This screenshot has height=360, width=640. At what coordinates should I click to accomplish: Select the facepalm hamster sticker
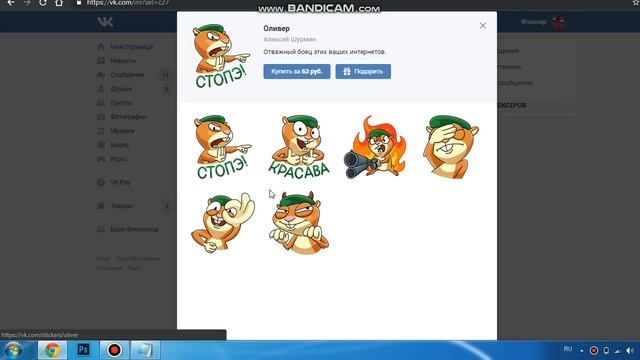pos(451,147)
